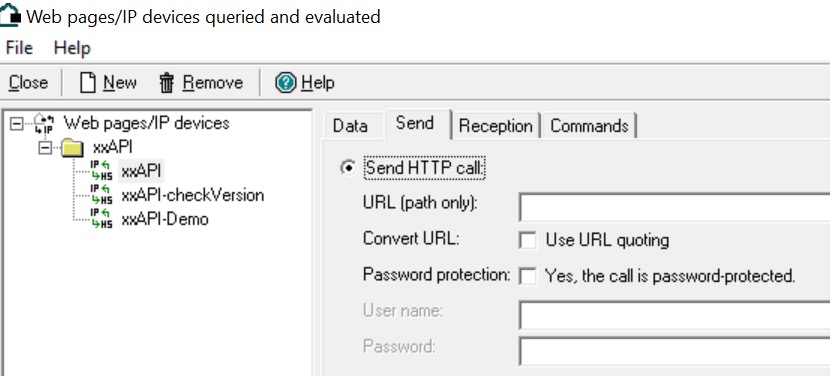Collapse the xxAPI folder node
830x376 pixels.
coord(46,147)
